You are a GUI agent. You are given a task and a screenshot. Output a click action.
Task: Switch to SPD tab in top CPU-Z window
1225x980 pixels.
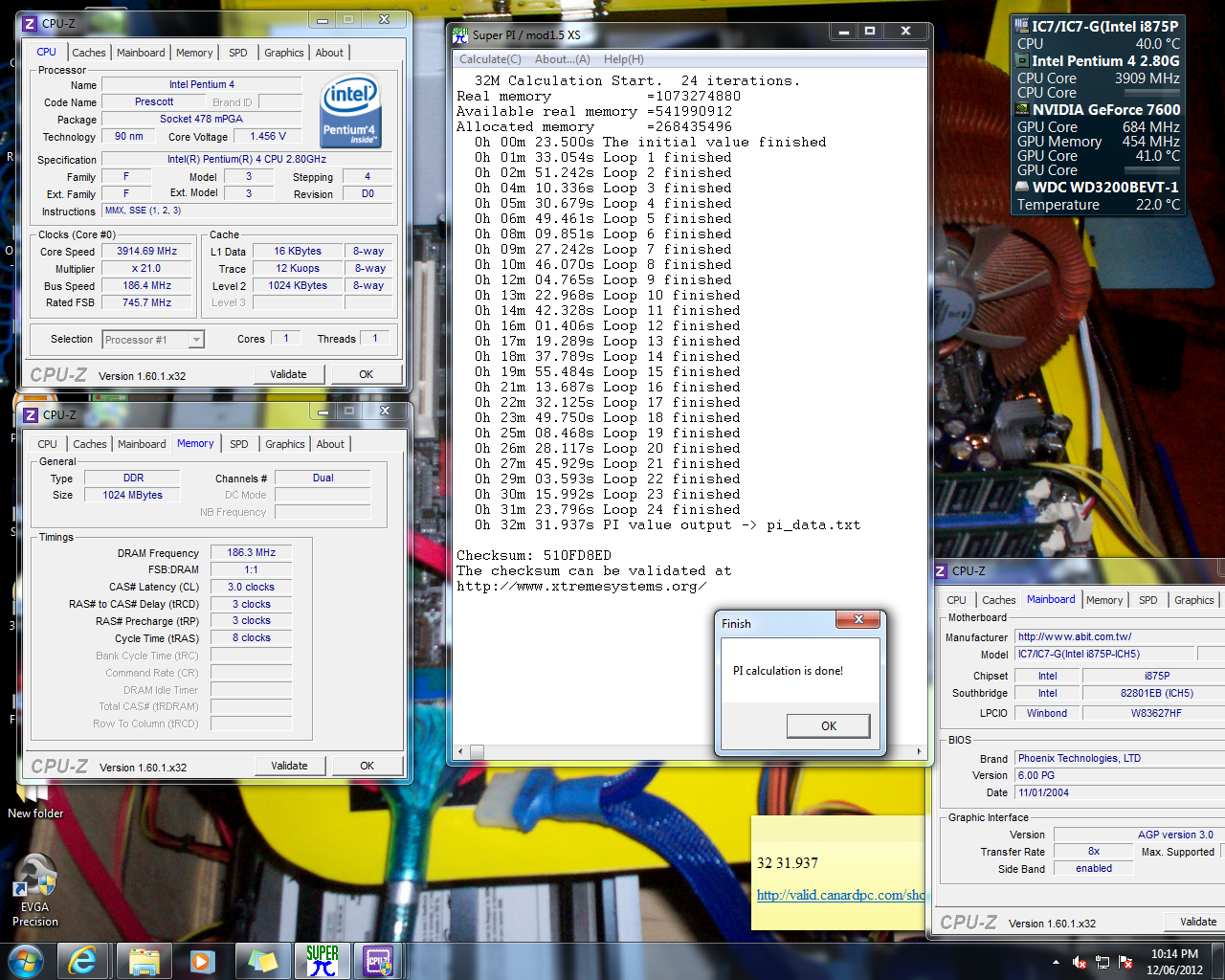click(238, 53)
